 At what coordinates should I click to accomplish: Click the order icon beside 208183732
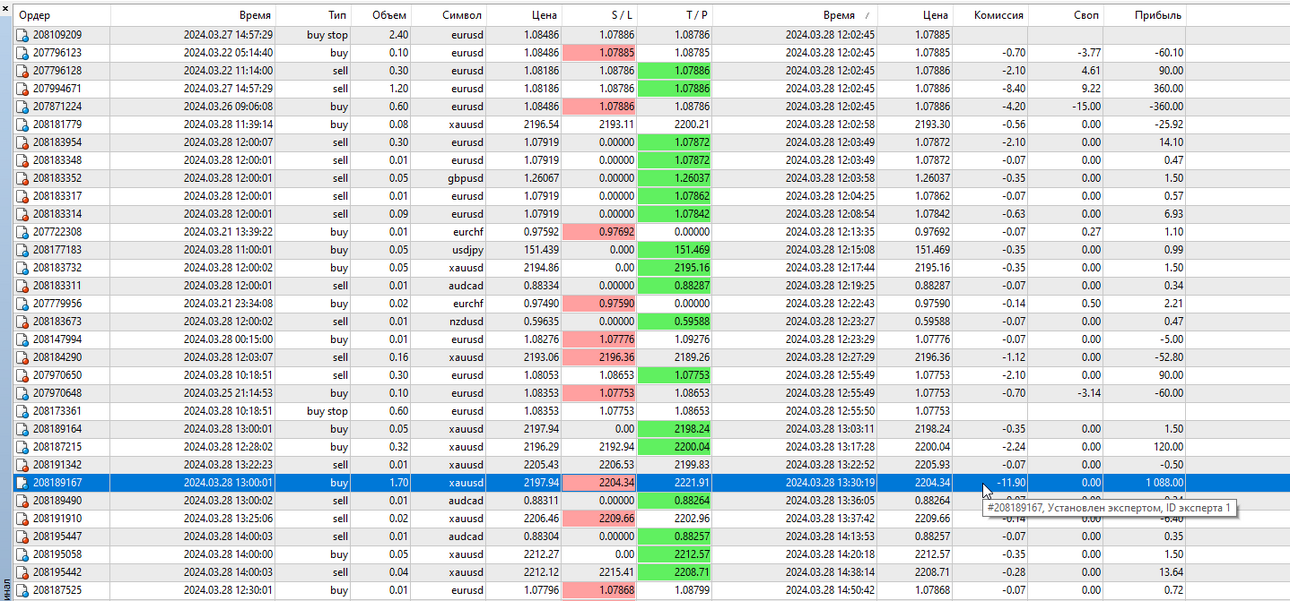(23, 268)
